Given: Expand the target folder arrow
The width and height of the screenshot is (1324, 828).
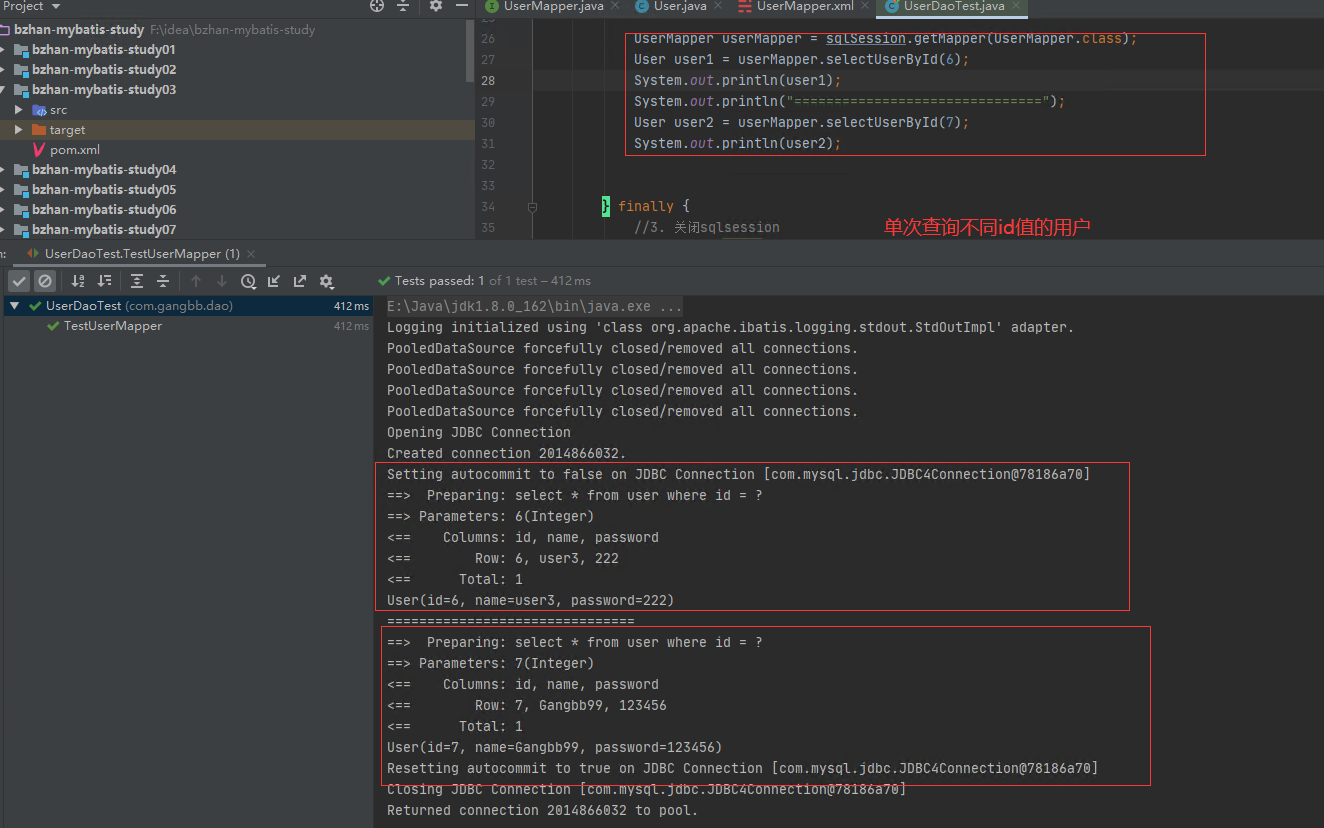Looking at the screenshot, I should 19,129.
